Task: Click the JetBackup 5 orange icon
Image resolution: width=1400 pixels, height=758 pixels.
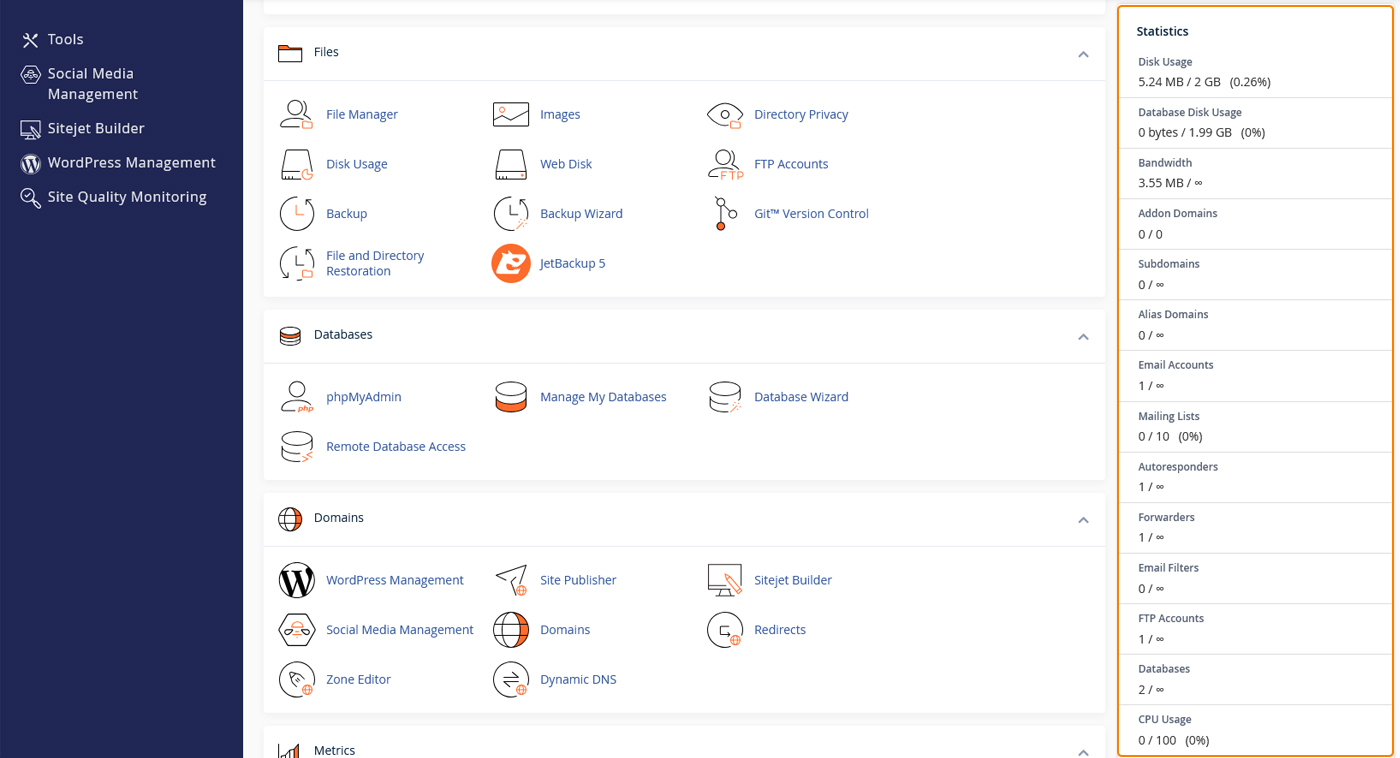Action: [511, 264]
